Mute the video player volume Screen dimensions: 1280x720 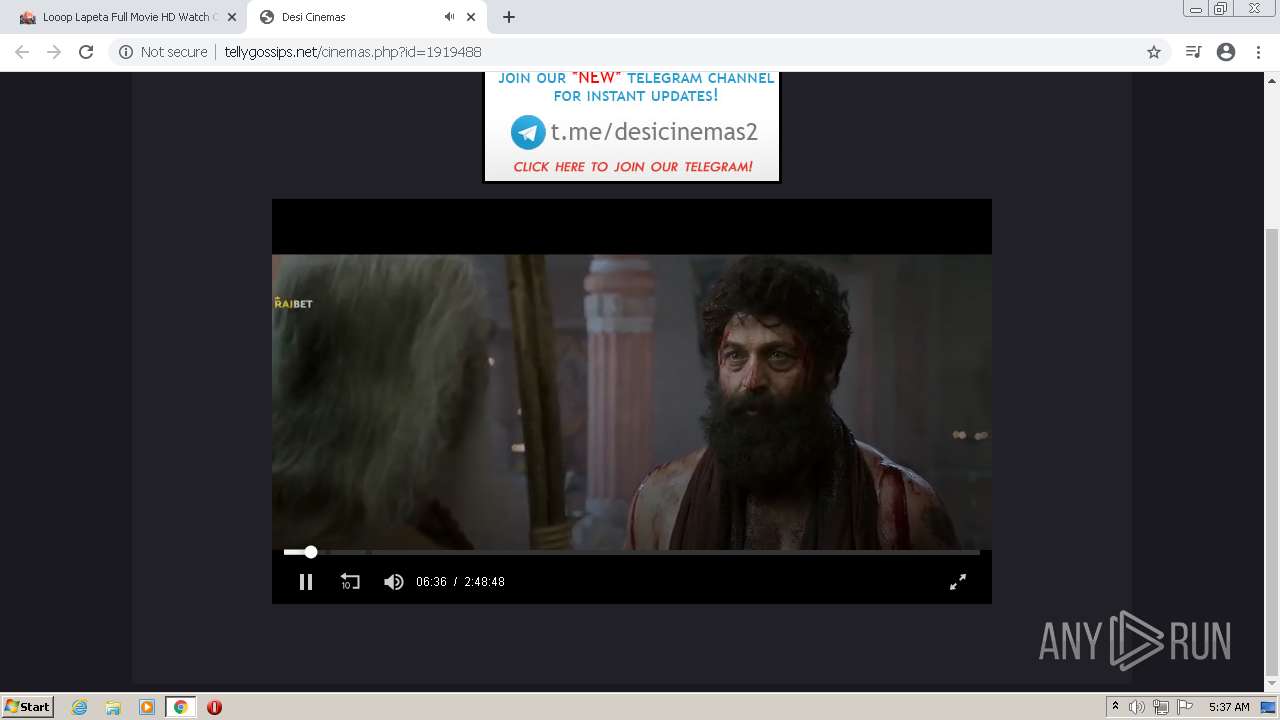click(x=394, y=581)
